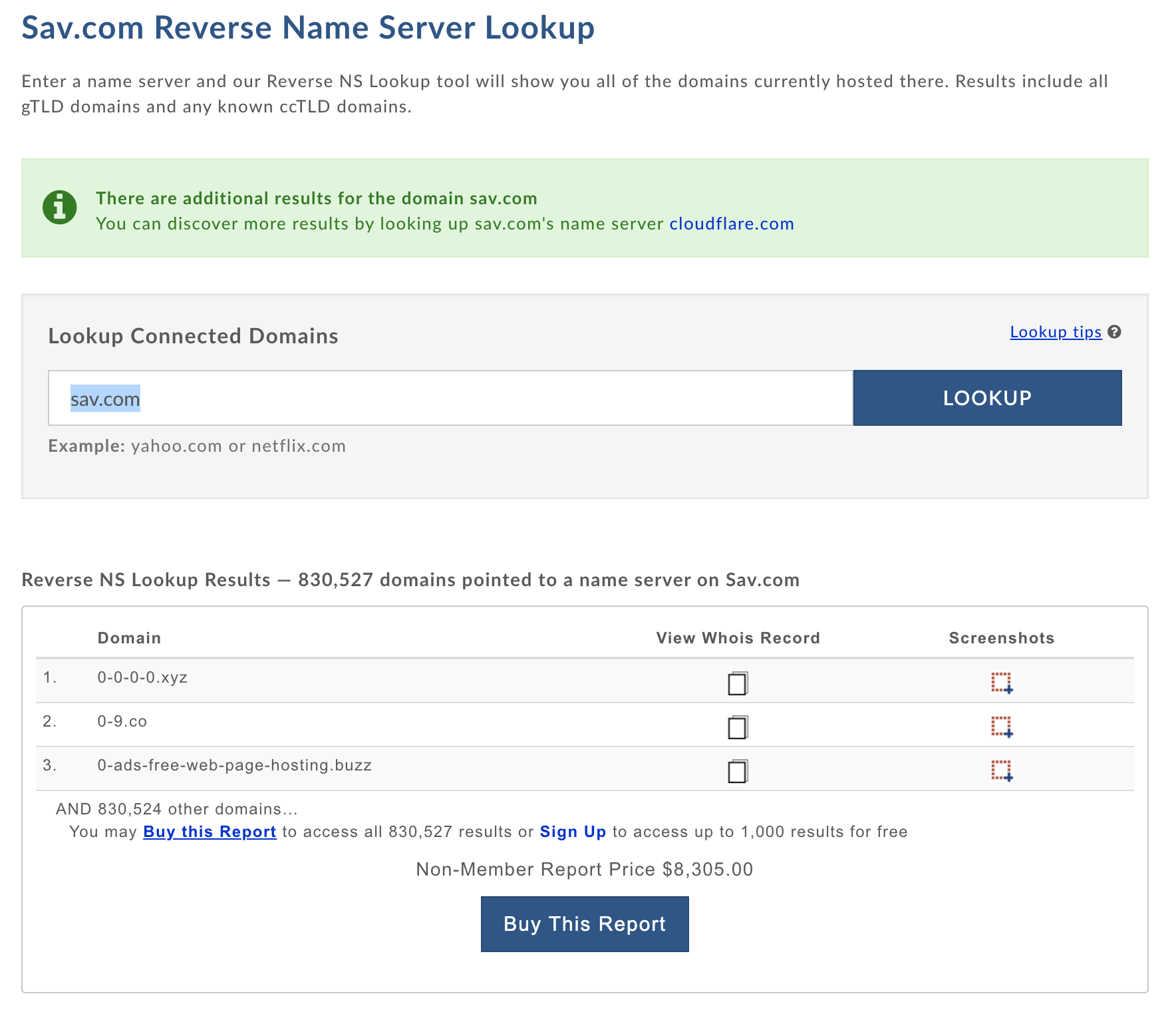
Task: View screenshots for 0-ads-free-web-page-hosting.buzz
Action: coord(1002,770)
